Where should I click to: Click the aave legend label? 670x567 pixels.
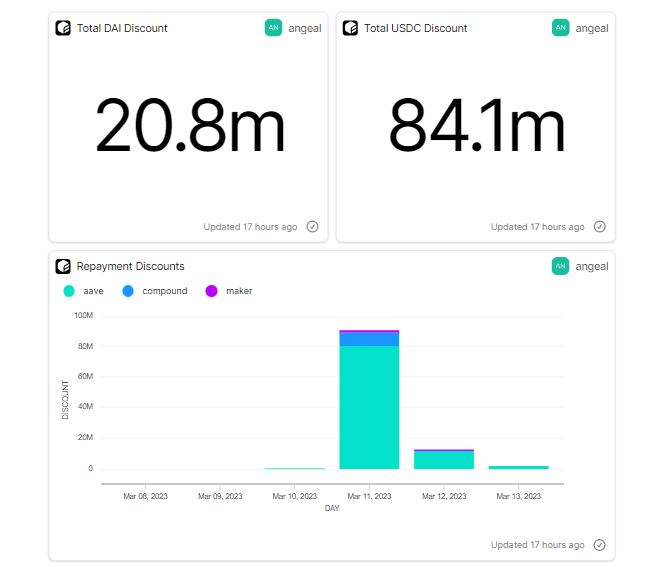tap(94, 291)
